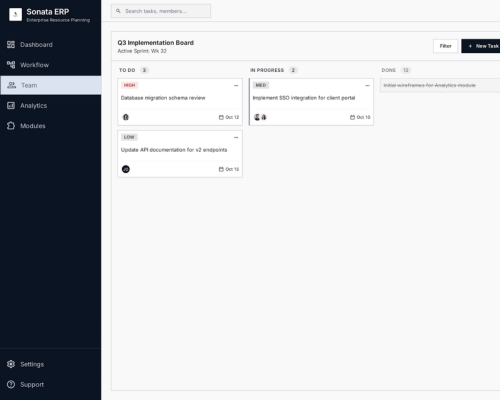Click the Oct 15 due date
The height and width of the screenshot is (400, 500).
click(232, 169)
